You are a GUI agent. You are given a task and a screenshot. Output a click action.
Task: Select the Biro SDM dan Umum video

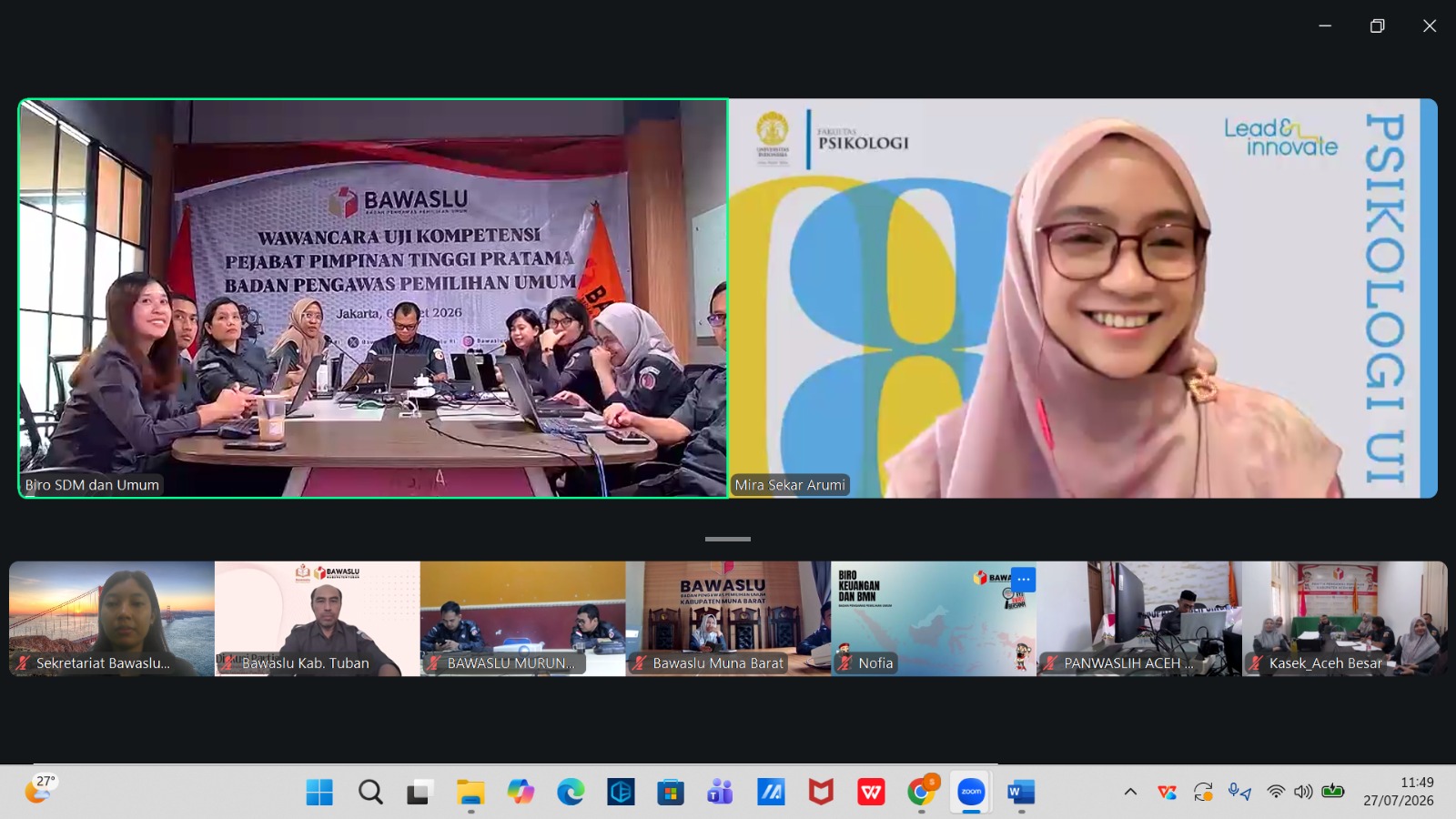pyautogui.click(x=373, y=298)
